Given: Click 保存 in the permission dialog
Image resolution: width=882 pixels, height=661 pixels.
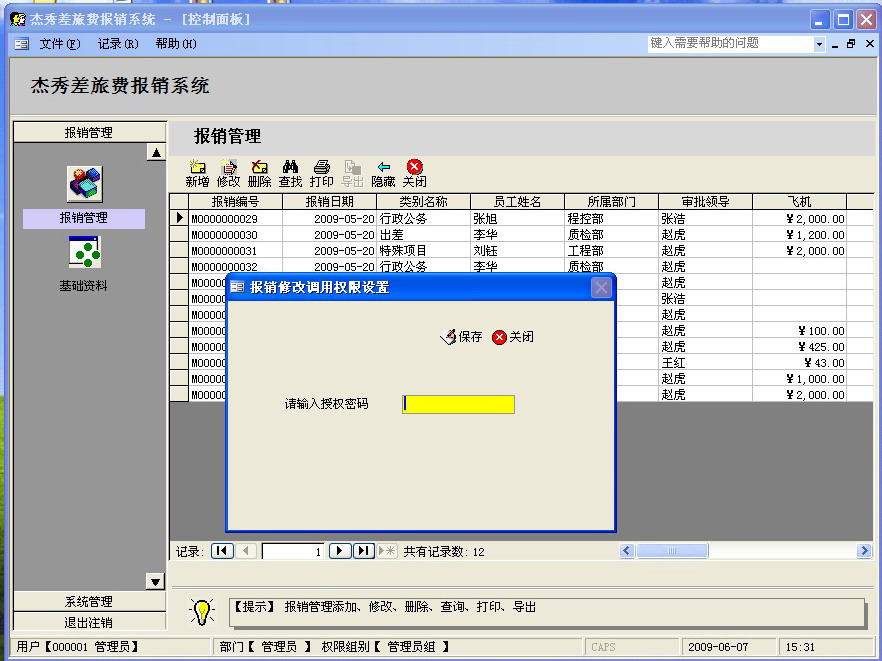Looking at the screenshot, I should point(461,337).
